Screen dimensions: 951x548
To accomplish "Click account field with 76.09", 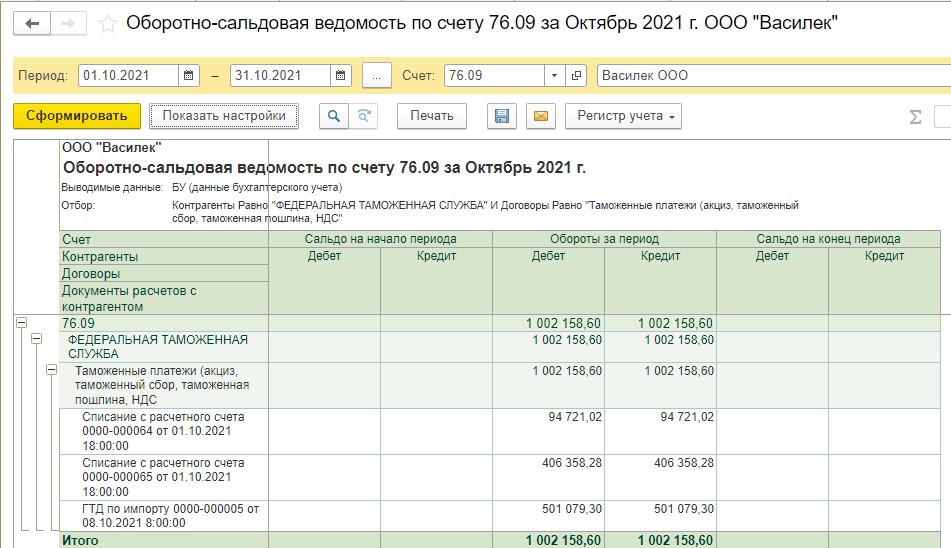I will point(494,76).
